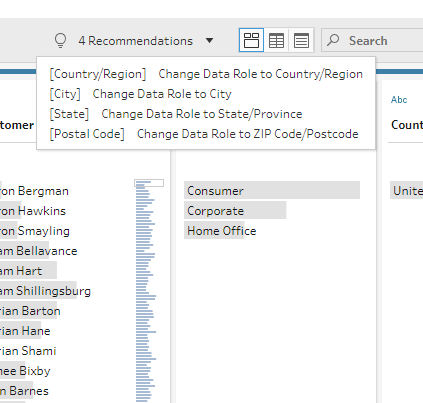Click the search magnifier icon
The image size is (423, 403).
coord(333,40)
